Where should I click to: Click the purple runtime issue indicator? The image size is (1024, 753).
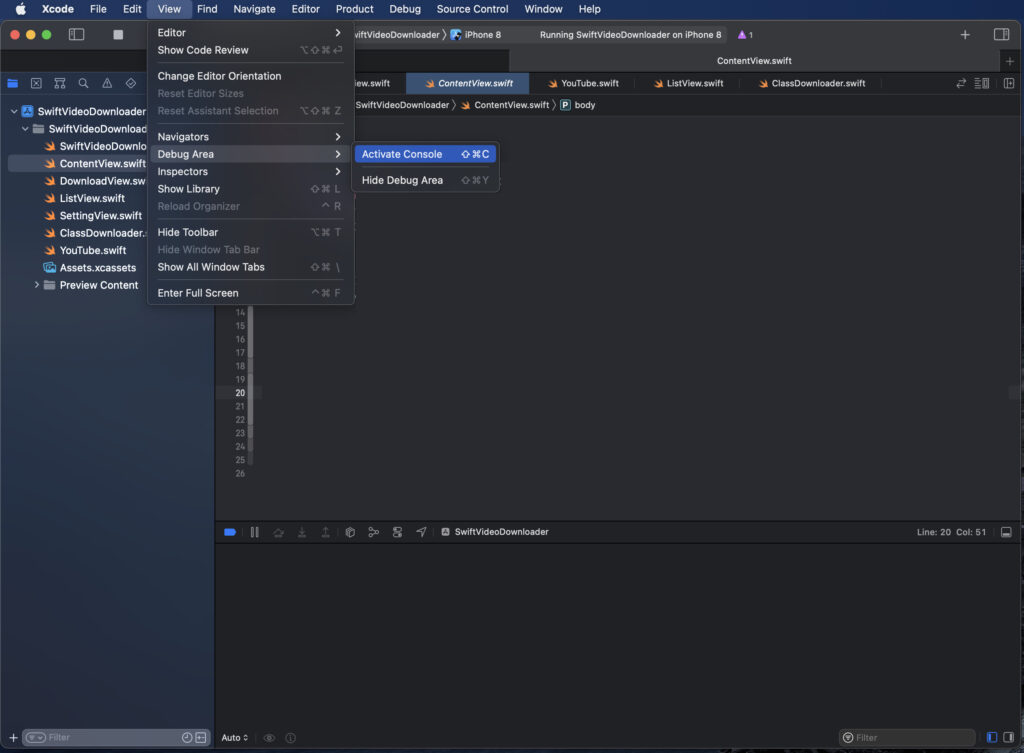coord(745,35)
